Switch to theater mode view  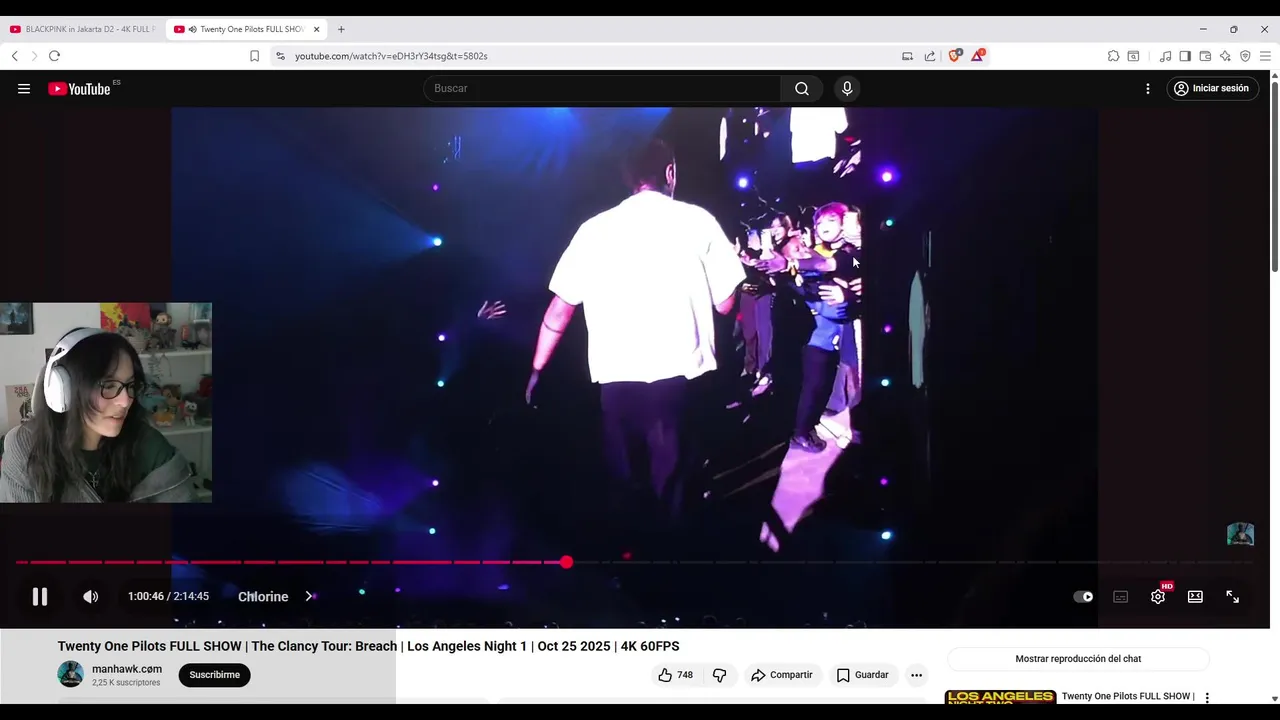[x=1195, y=596]
